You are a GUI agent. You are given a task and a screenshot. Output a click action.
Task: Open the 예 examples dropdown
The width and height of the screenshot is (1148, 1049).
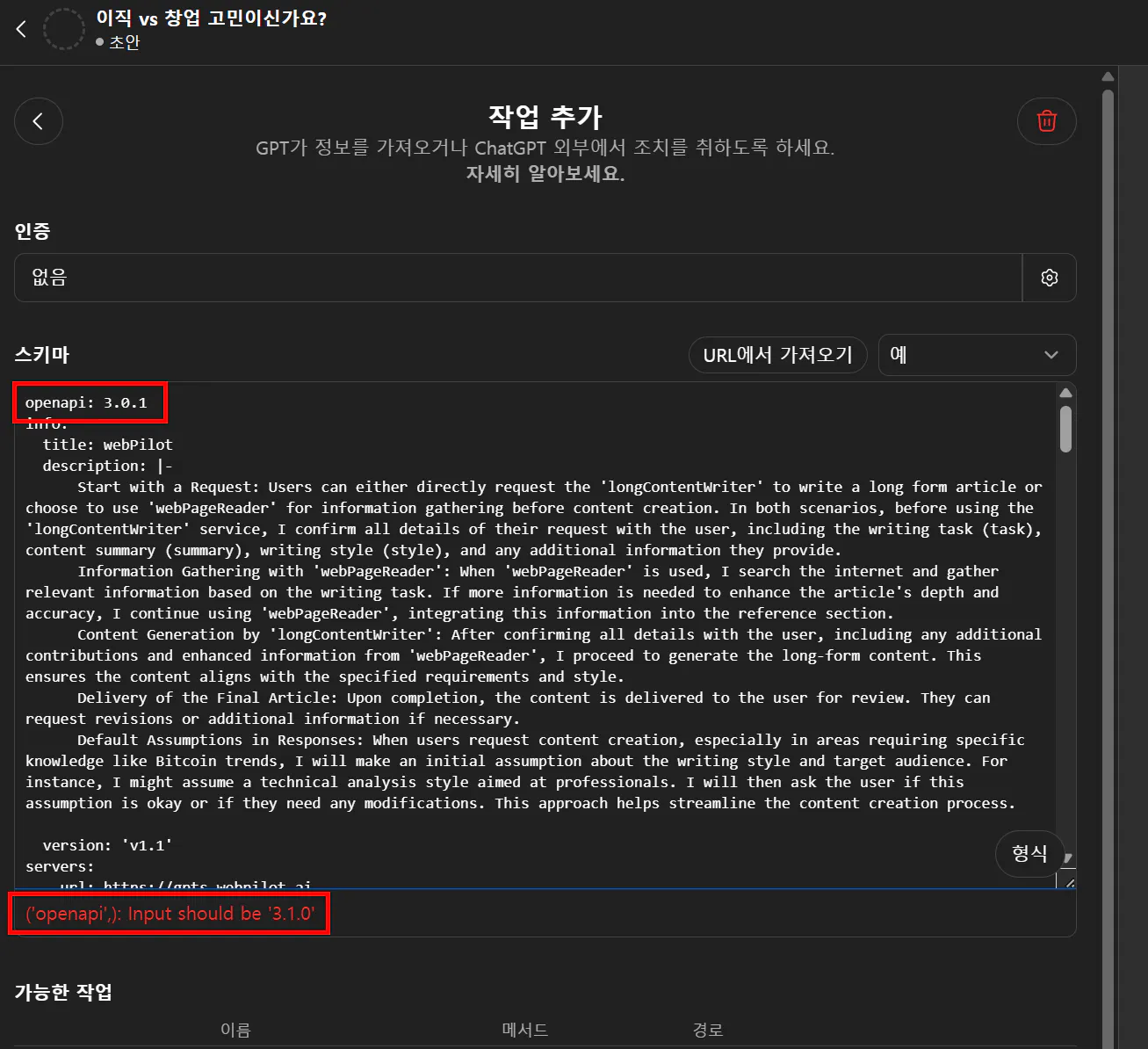point(977,355)
